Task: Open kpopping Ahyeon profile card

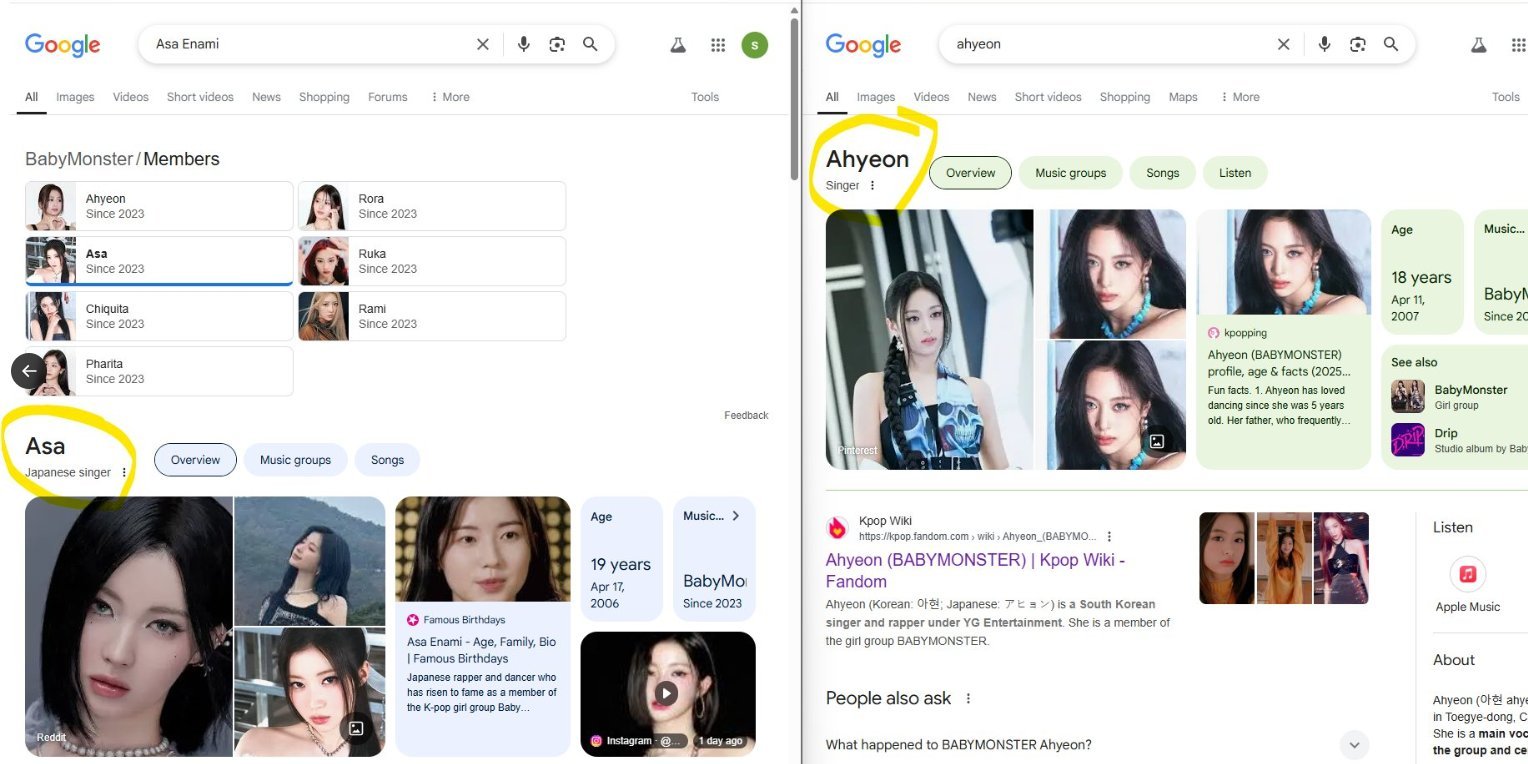Action: (1284, 339)
